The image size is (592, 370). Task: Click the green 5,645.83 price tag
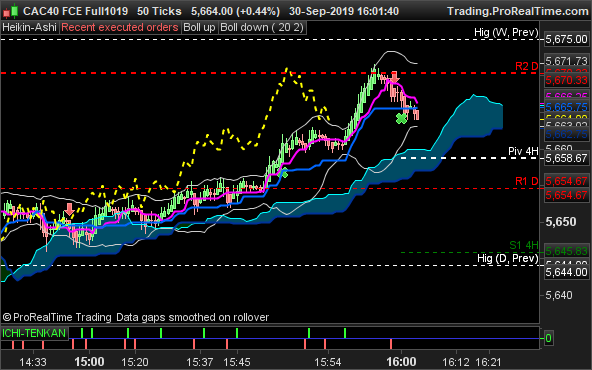tap(566, 251)
